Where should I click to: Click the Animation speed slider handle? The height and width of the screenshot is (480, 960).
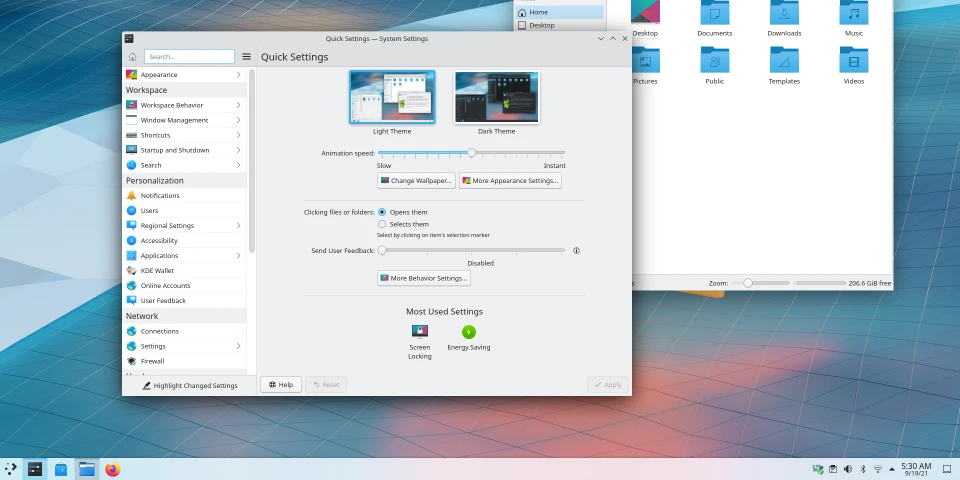click(471, 153)
